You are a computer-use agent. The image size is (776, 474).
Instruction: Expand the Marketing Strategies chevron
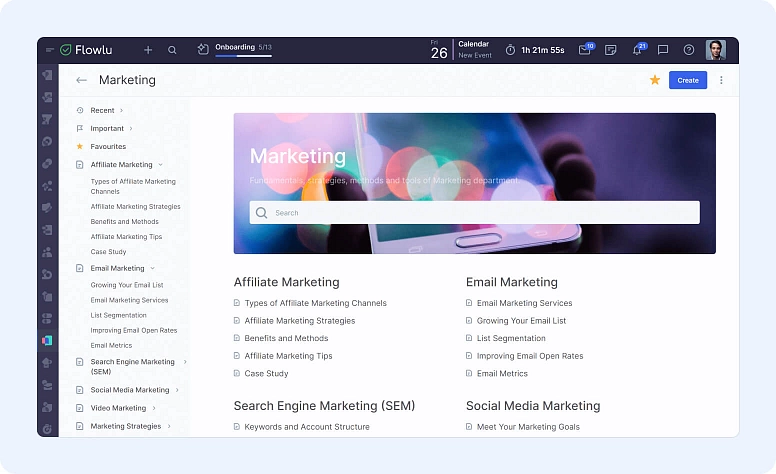(169, 426)
